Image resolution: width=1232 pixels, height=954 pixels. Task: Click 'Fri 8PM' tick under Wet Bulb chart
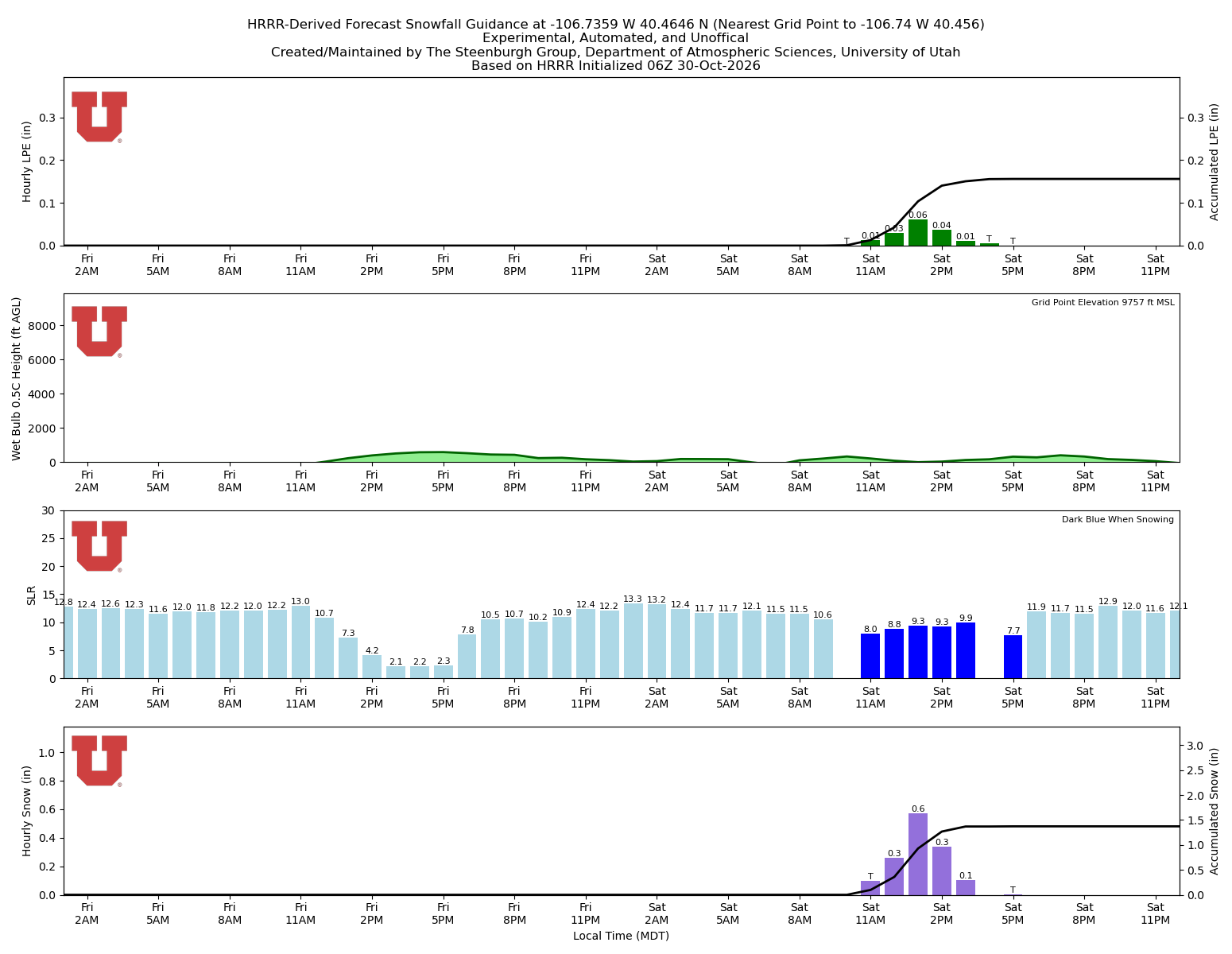(514, 481)
